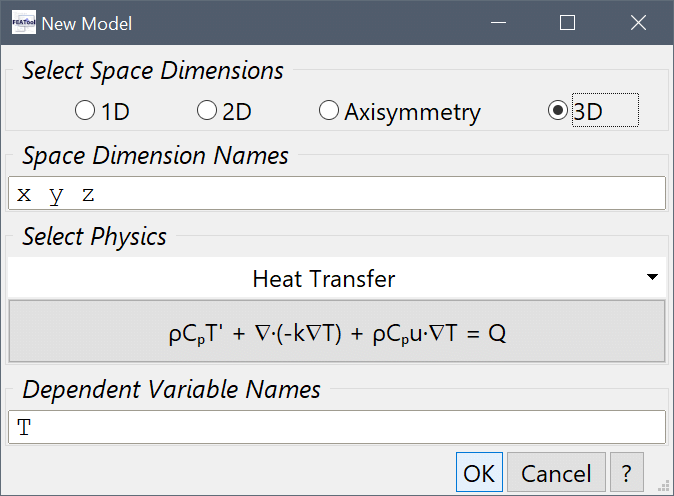674x496 pixels.
Task: Open the Heat Transfer physics dropdown
Action: pos(324,279)
